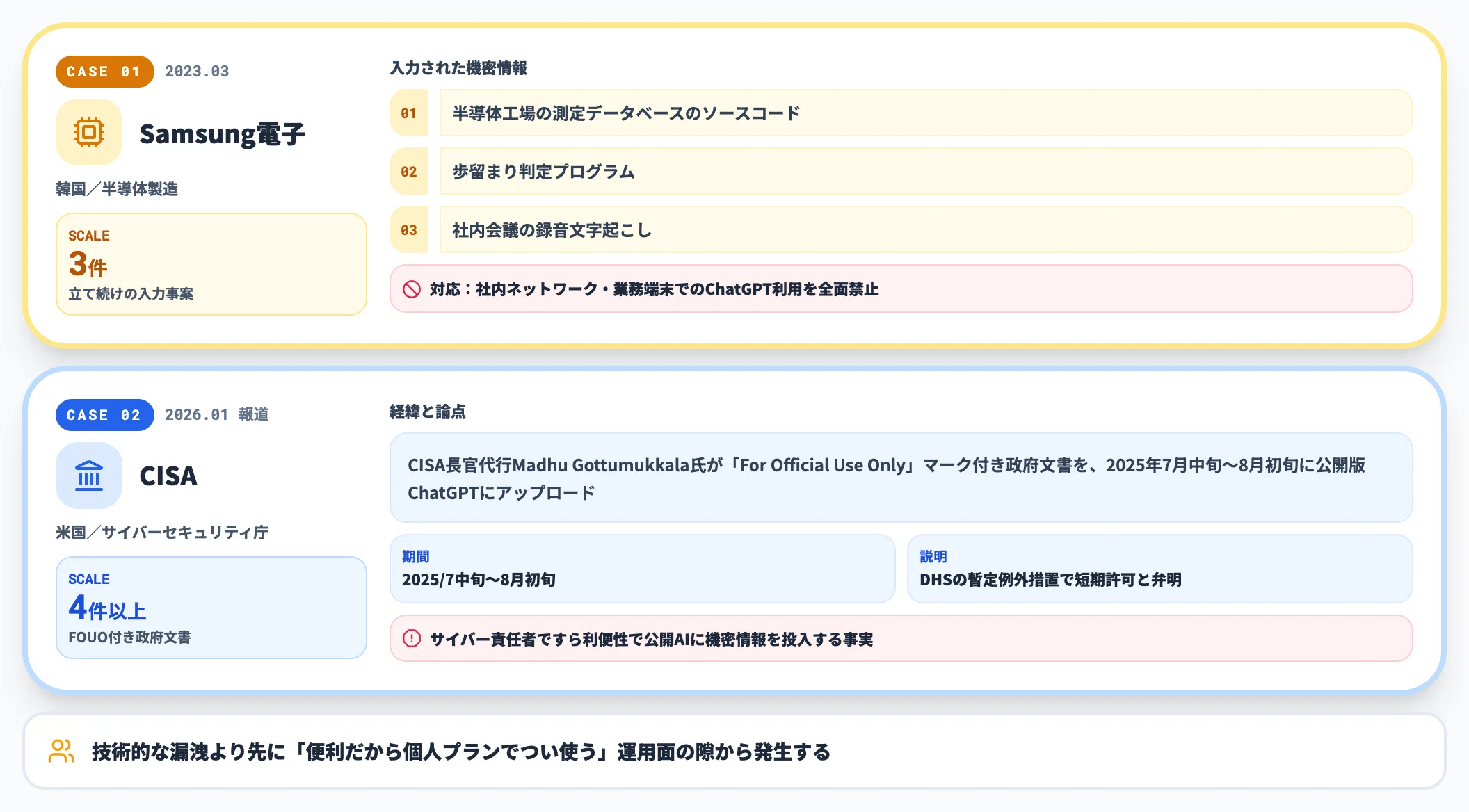This screenshot has width=1469, height=812.
Task: Click the label 韓国／半導体製造
Action: (x=117, y=189)
